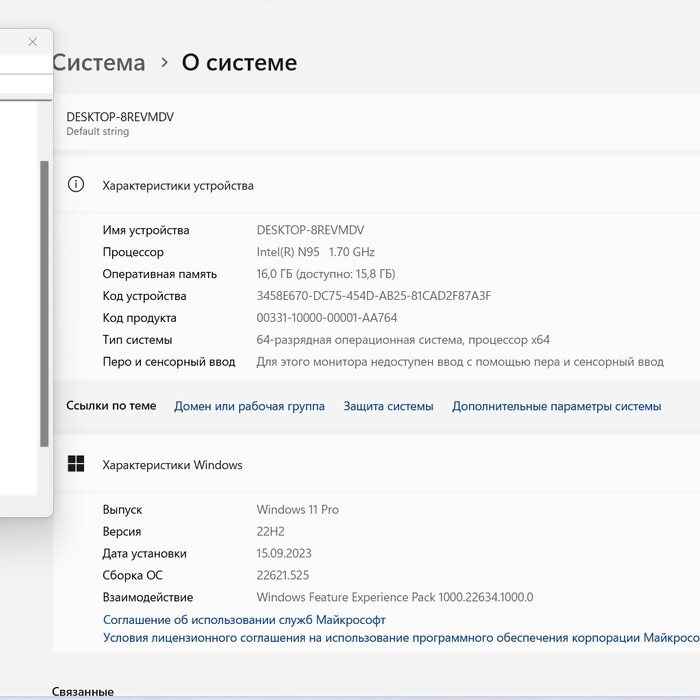Open Дополнительные параметры системы link
The width and height of the screenshot is (700, 700).
tap(556, 406)
